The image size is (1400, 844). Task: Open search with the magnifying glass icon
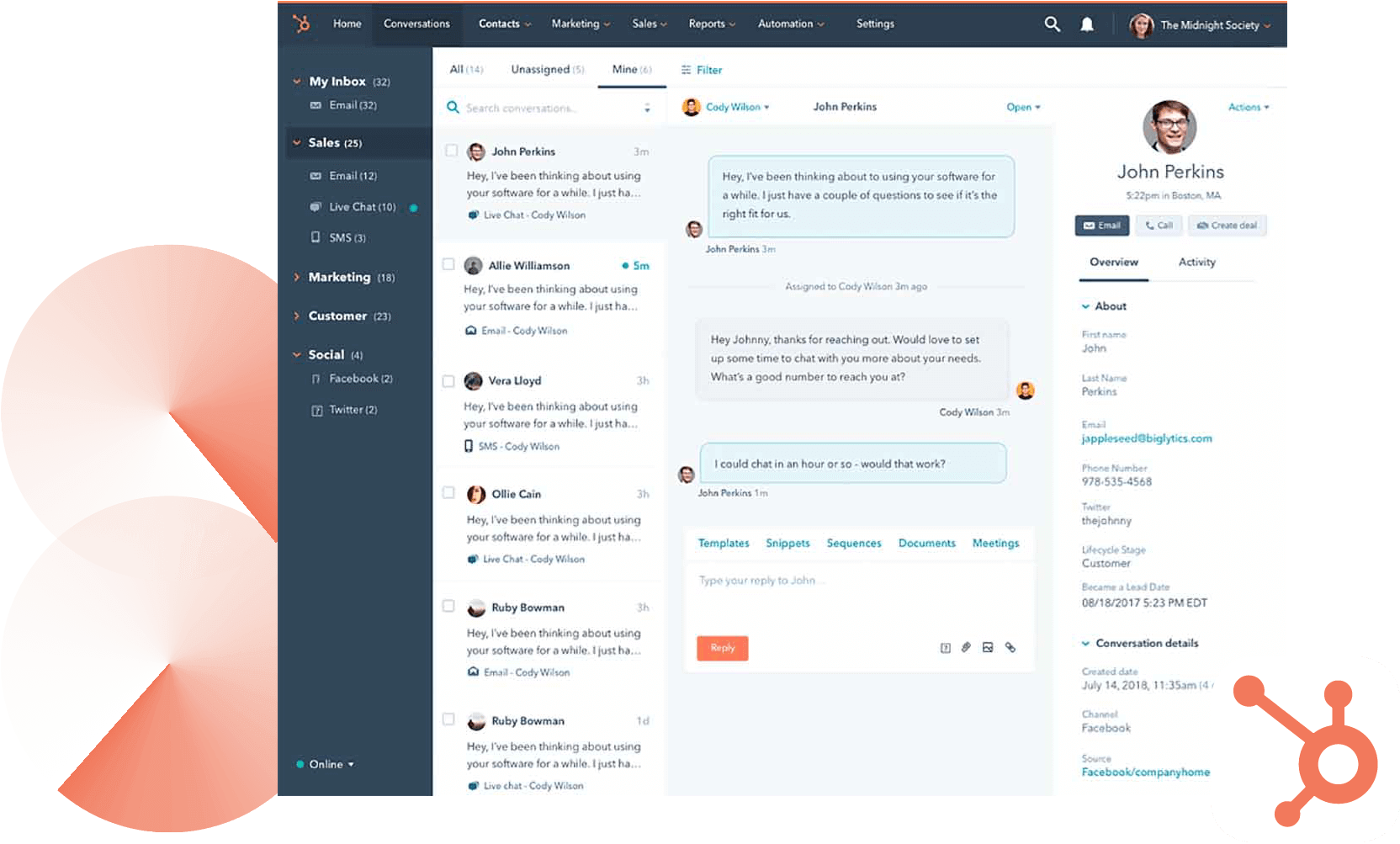1052,24
